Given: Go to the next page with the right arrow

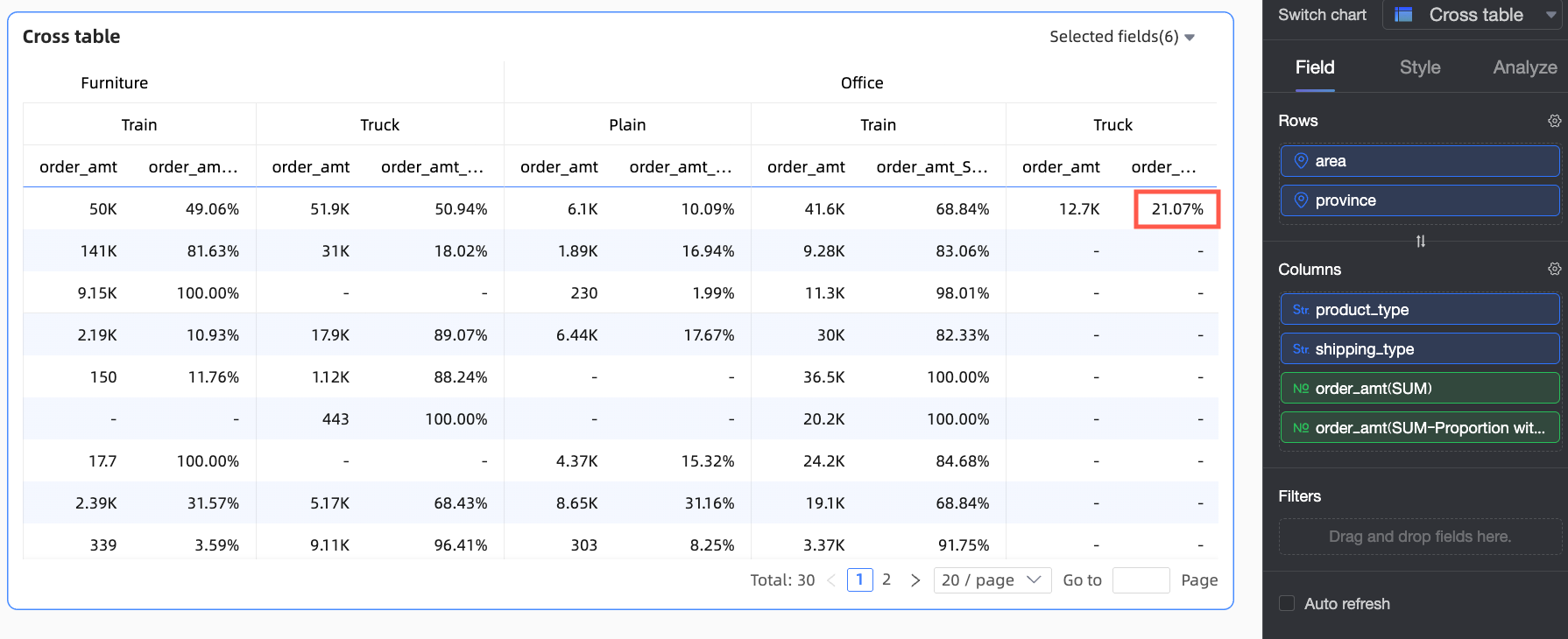Looking at the screenshot, I should point(915,580).
